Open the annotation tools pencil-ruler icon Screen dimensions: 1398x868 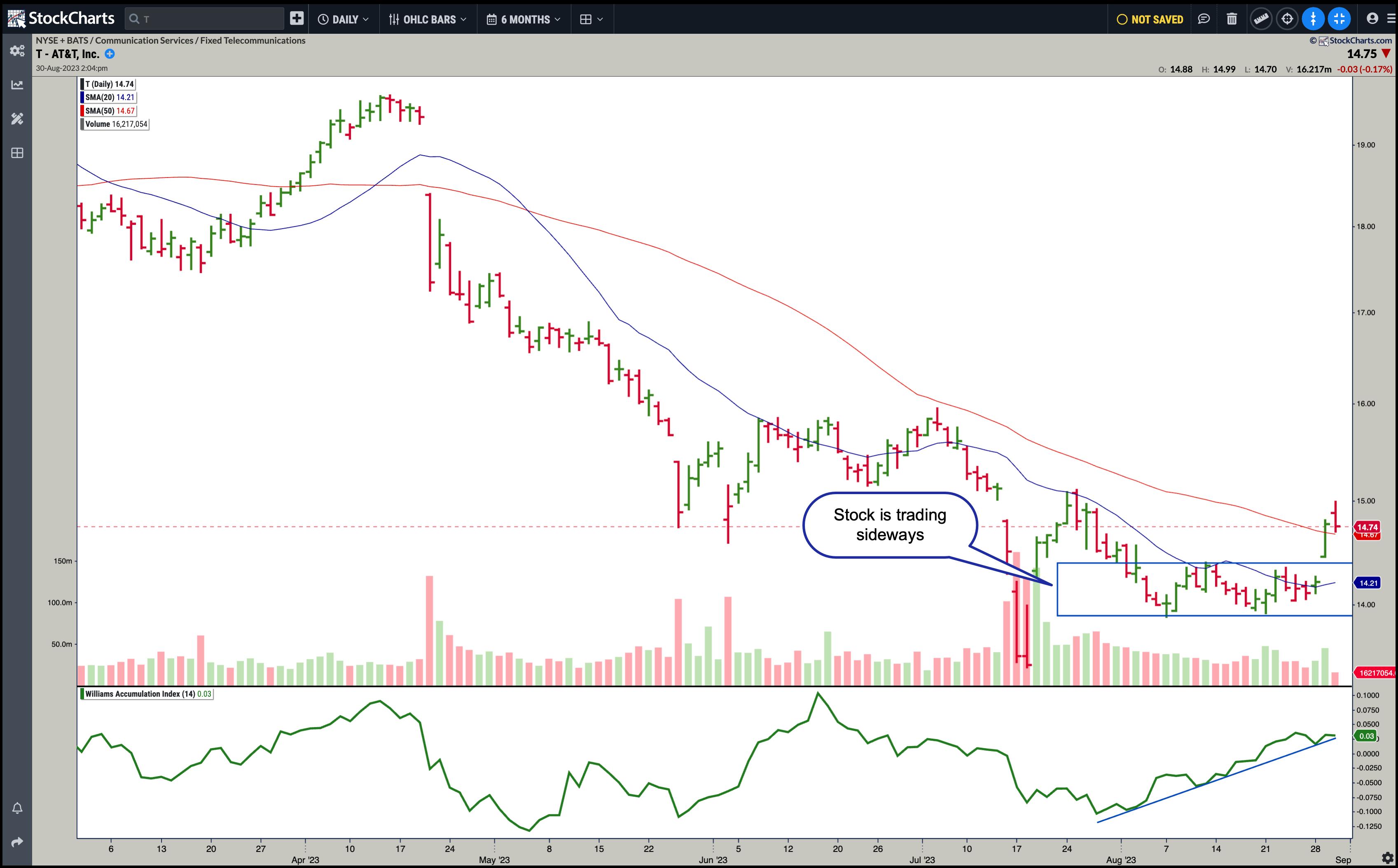tap(17, 119)
